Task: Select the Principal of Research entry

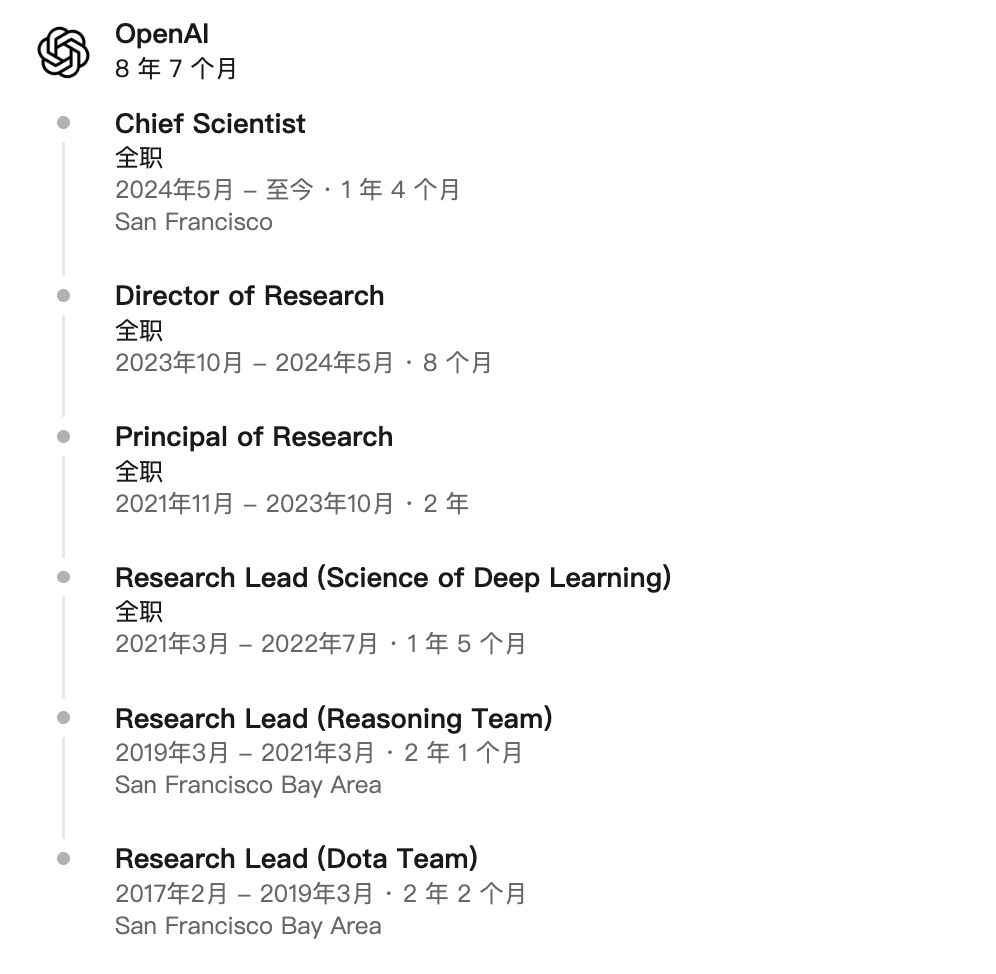Action: tap(254, 436)
